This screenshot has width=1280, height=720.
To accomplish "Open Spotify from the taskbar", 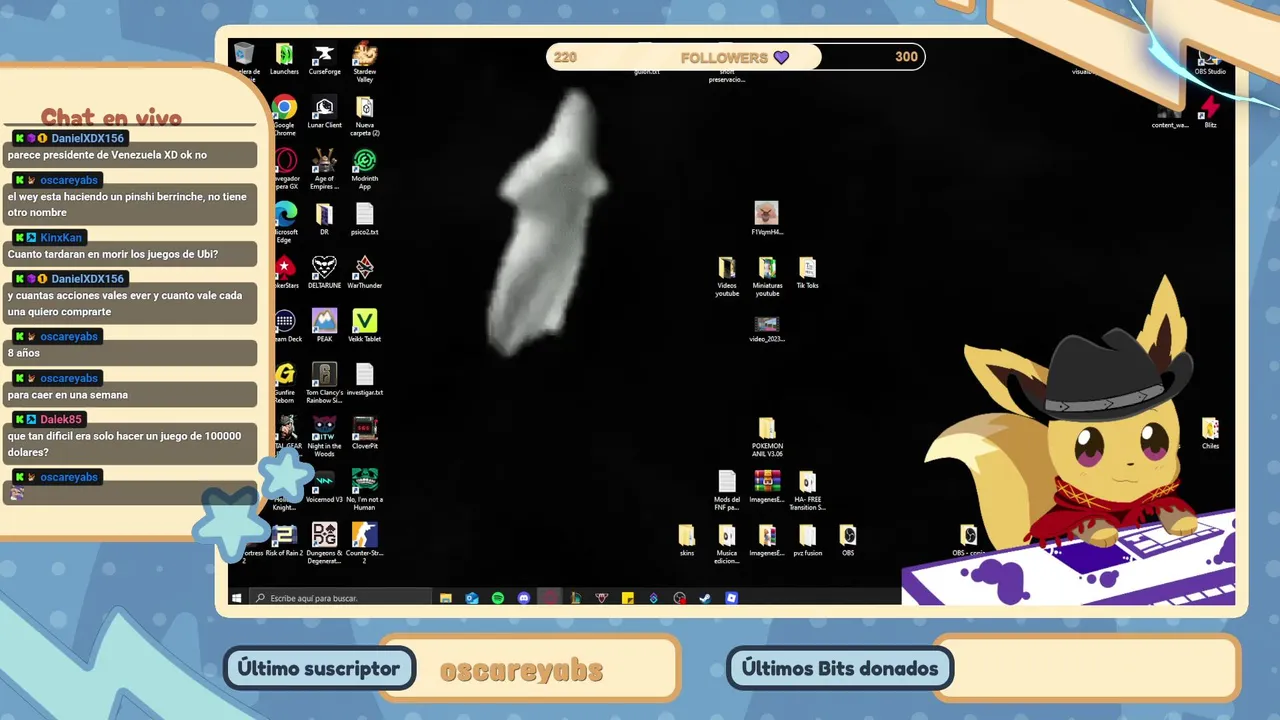I will pyautogui.click(x=498, y=598).
